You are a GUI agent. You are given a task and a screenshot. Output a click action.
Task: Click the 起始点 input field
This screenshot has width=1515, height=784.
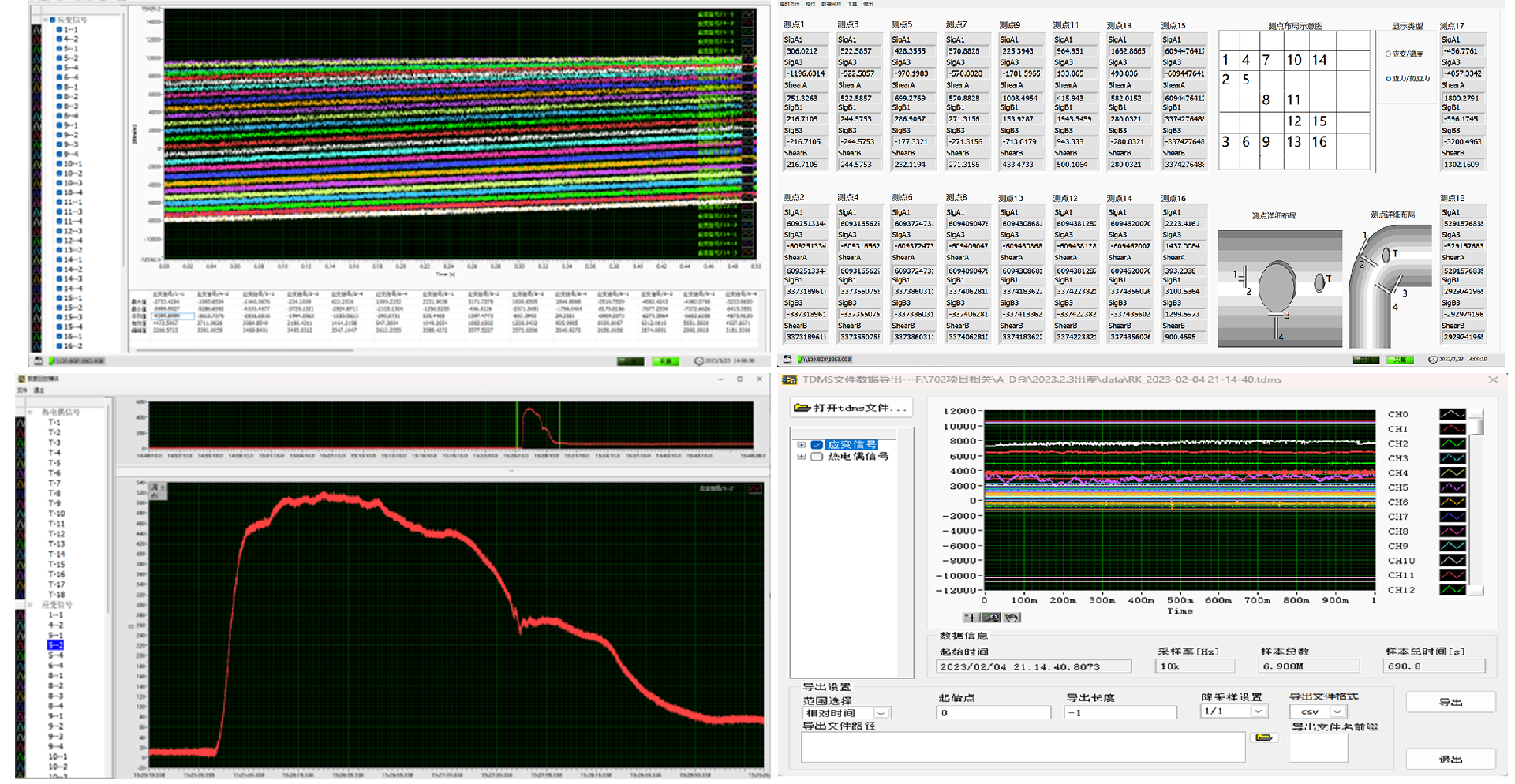993,713
